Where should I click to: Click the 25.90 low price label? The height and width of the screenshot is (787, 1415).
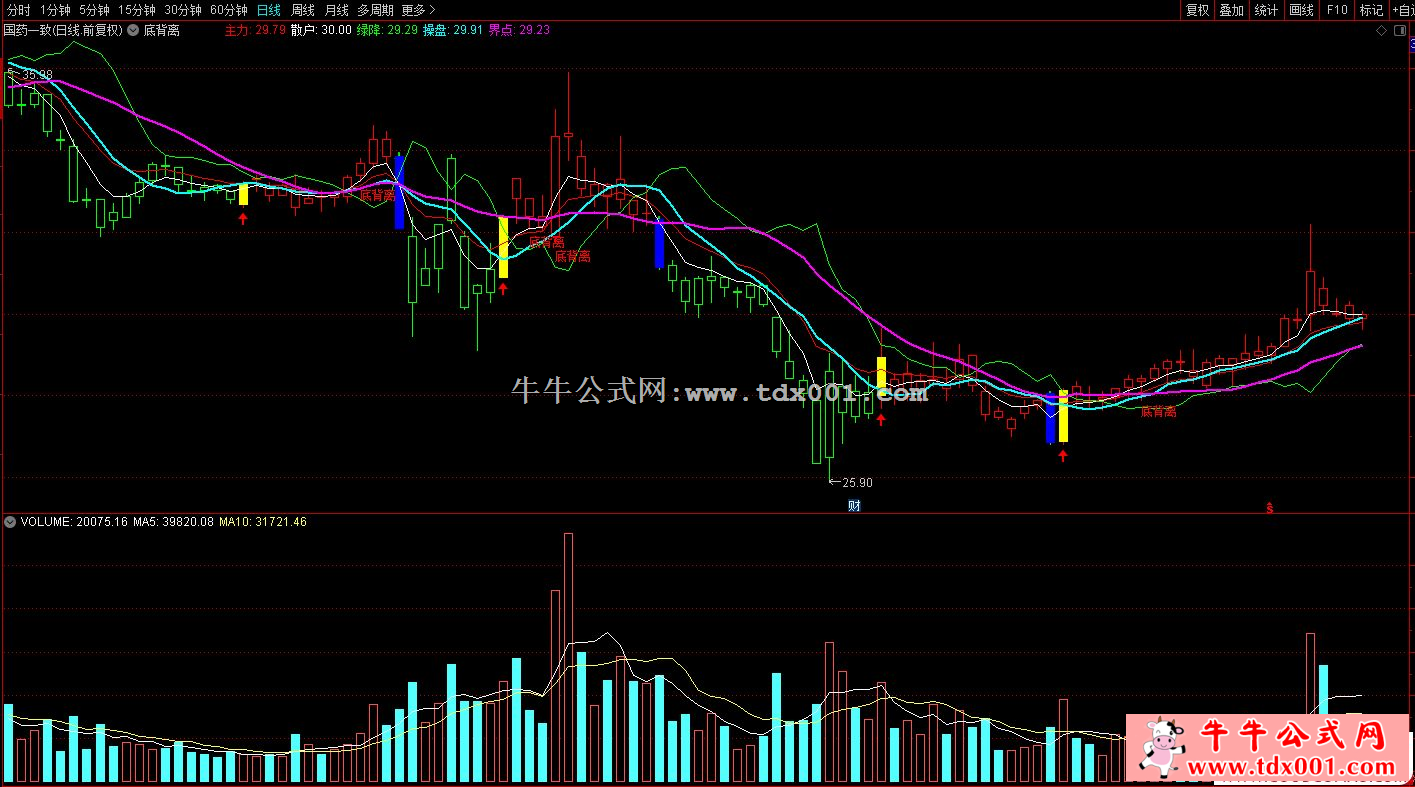tap(857, 482)
